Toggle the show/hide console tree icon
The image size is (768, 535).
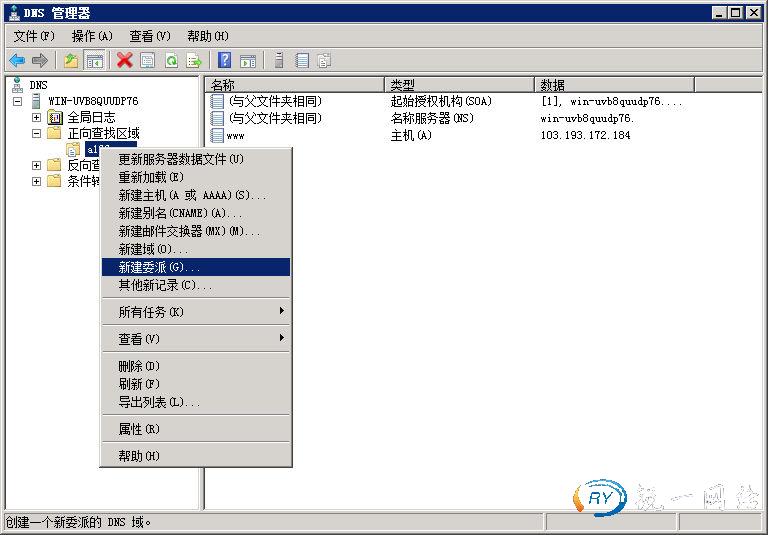pyautogui.click(x=95, y=61)
